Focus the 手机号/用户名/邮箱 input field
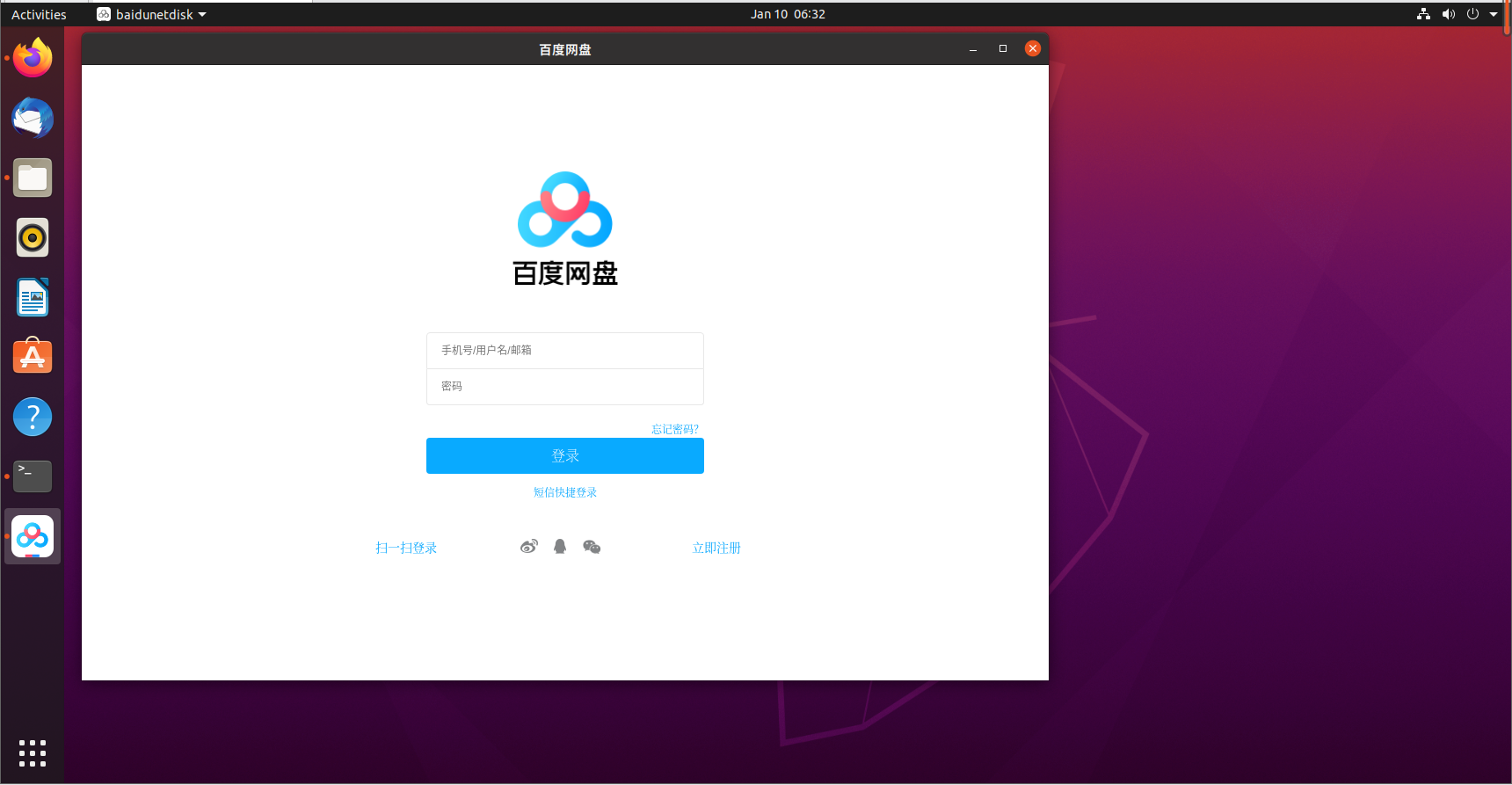Viewport: 1512px width, 785px height. [x=565, y=351]
